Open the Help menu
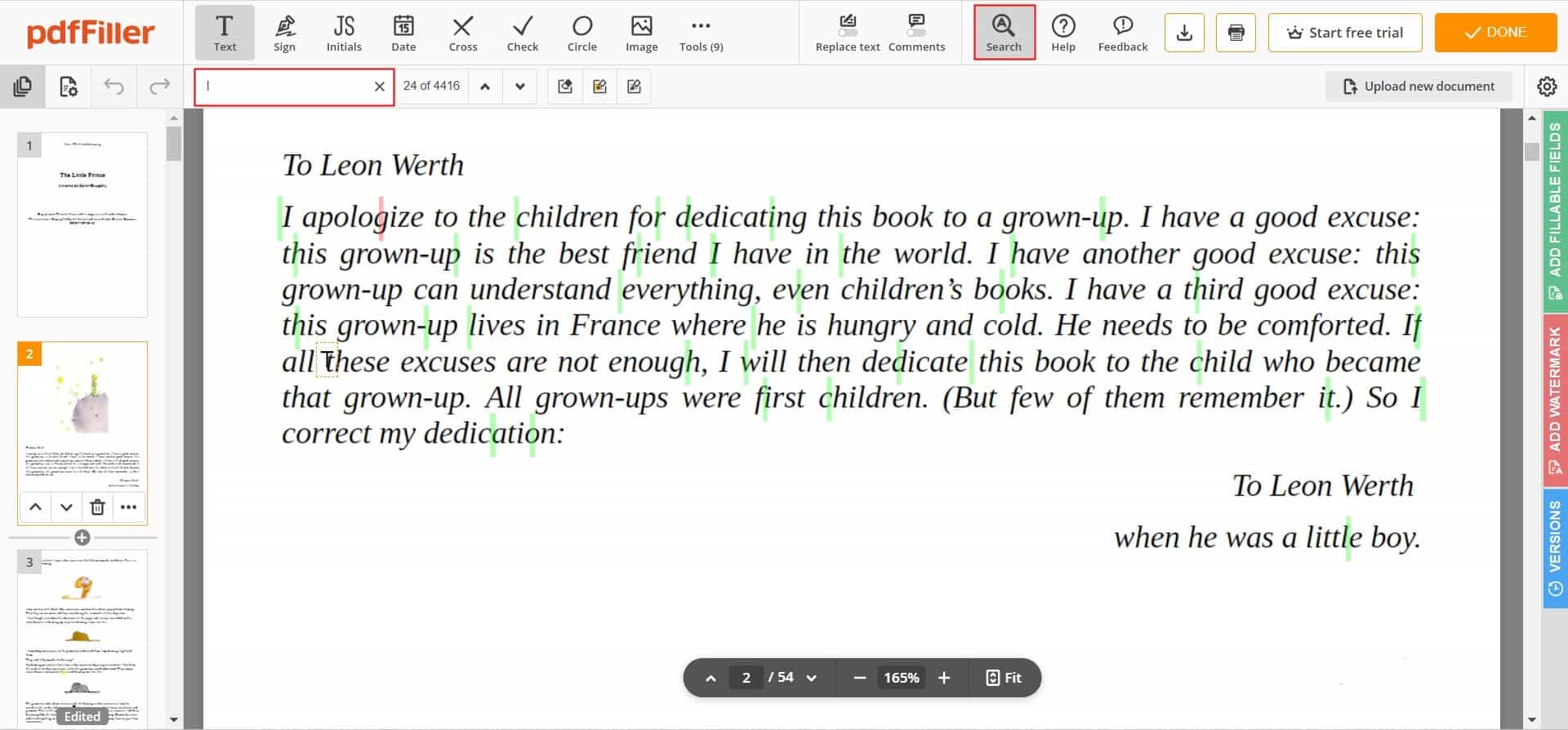This screenshot has width=1568, height=730. [x=1063, y=33]
